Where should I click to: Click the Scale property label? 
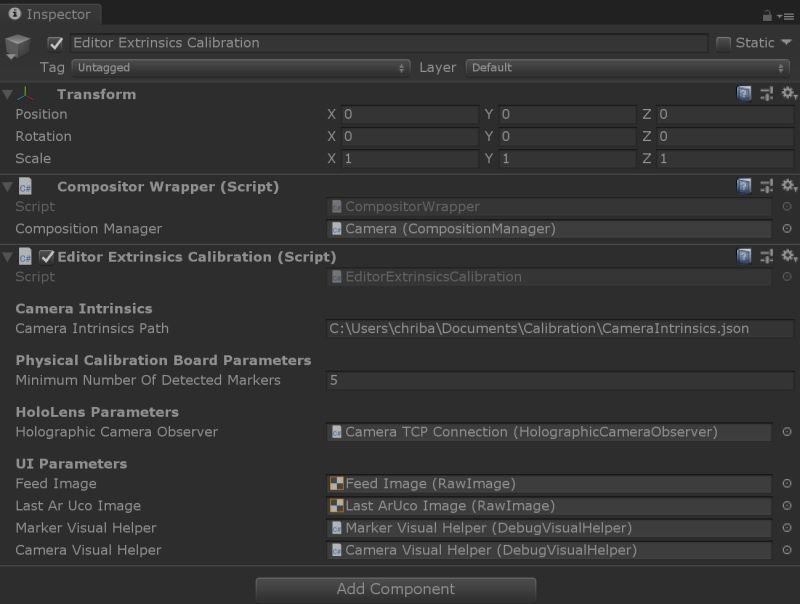[x=33, y=159]
